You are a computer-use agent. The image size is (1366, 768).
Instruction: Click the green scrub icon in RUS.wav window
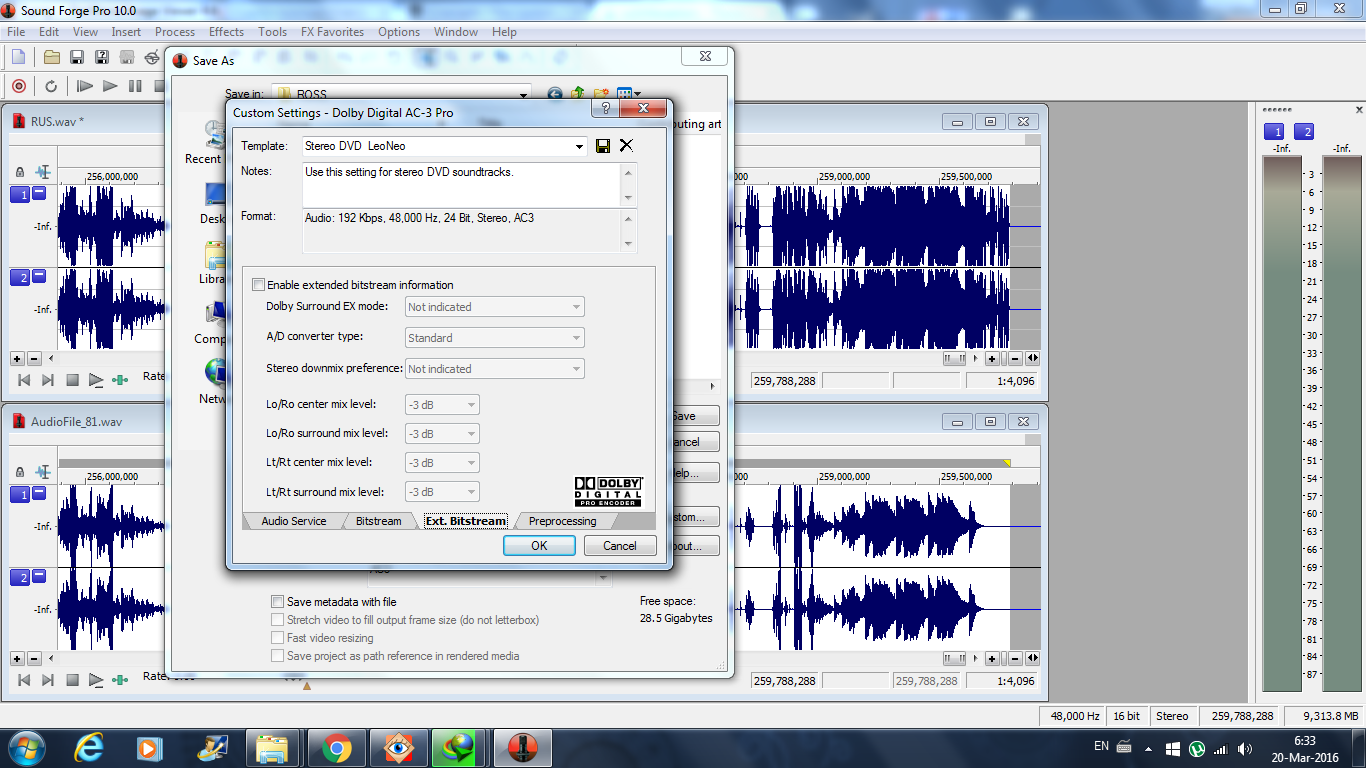(x=120, y=380)
